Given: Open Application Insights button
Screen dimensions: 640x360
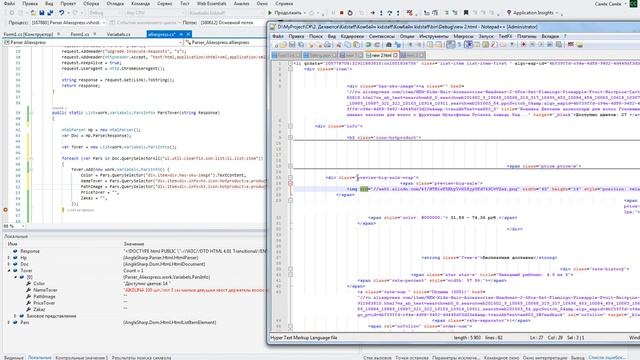Looking at the screenshot, I should click(533, 13).
